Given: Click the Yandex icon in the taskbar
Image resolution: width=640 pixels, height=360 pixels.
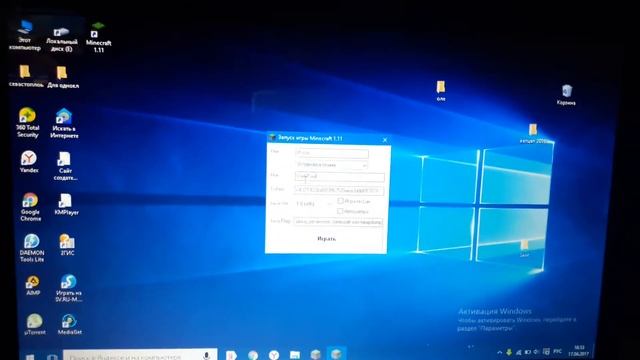Looking at the screenshot, I should [x=274, y=354].
